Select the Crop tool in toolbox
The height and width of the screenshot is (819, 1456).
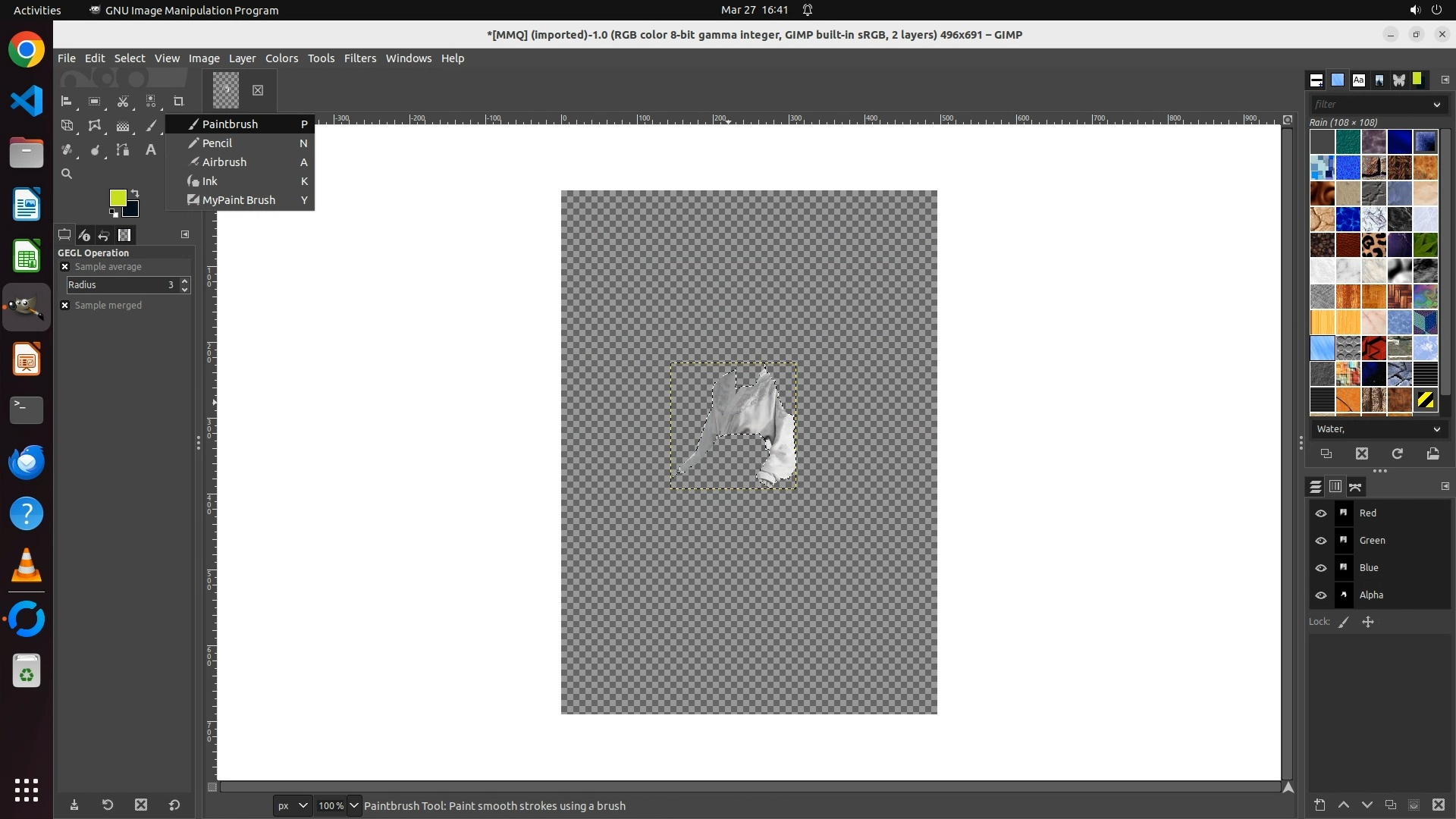point(178,102)
